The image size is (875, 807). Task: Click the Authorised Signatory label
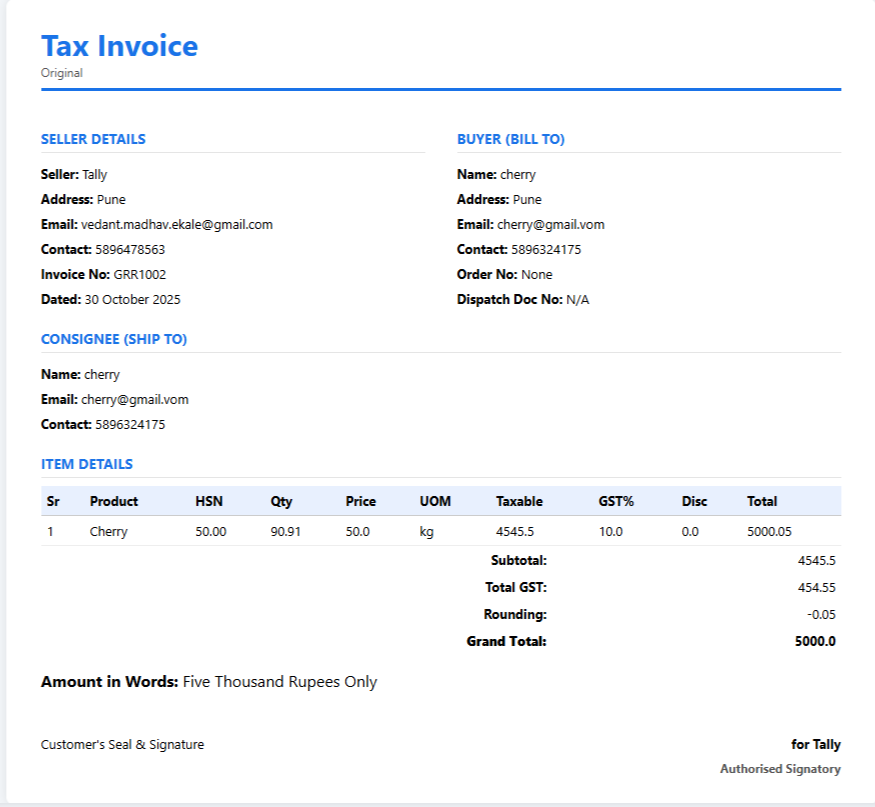[780, 770]
